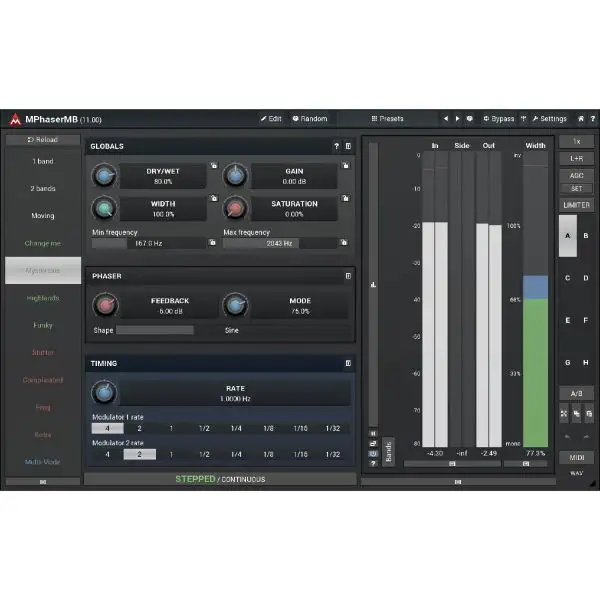Open Globals panel help icon

pyautogui.click(x=336, y=146)
